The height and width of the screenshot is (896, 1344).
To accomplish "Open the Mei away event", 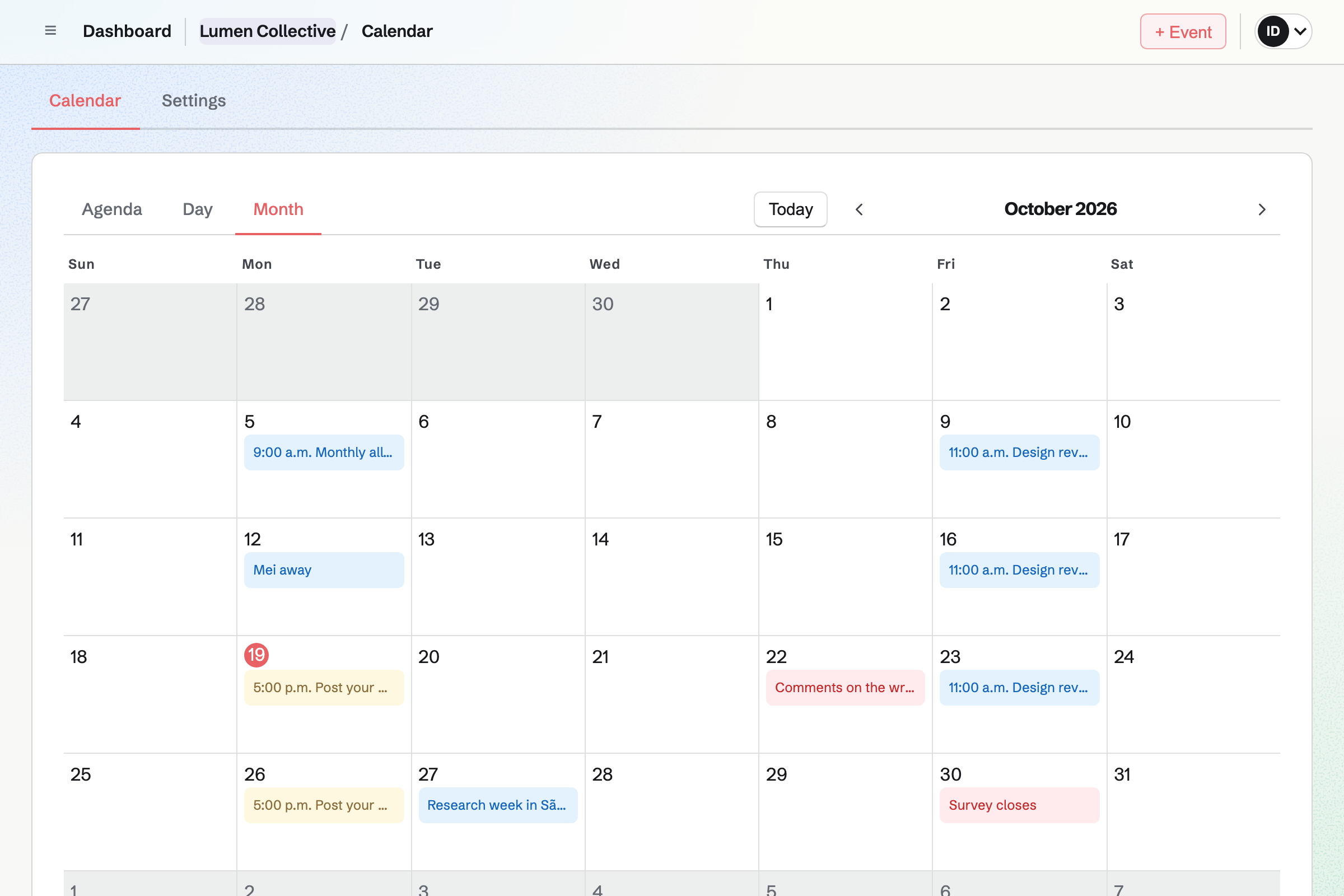I will (x=324, y=570).
